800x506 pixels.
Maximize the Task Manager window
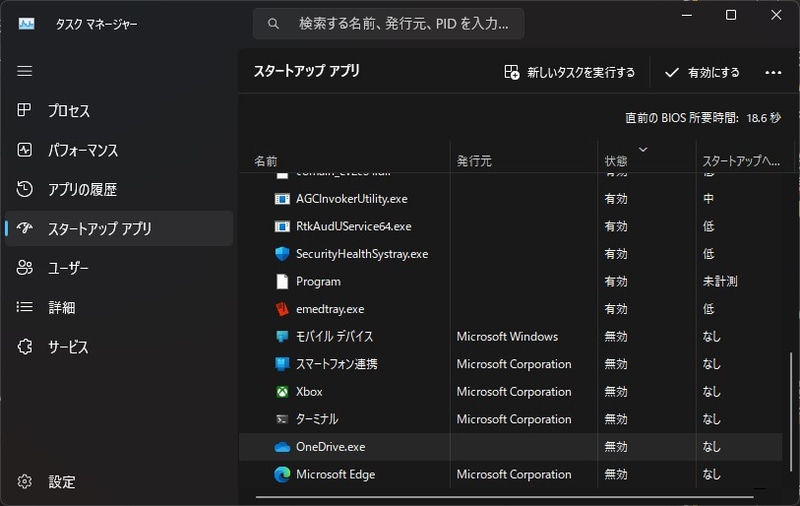pyautogui.click(x=731, y=15)
